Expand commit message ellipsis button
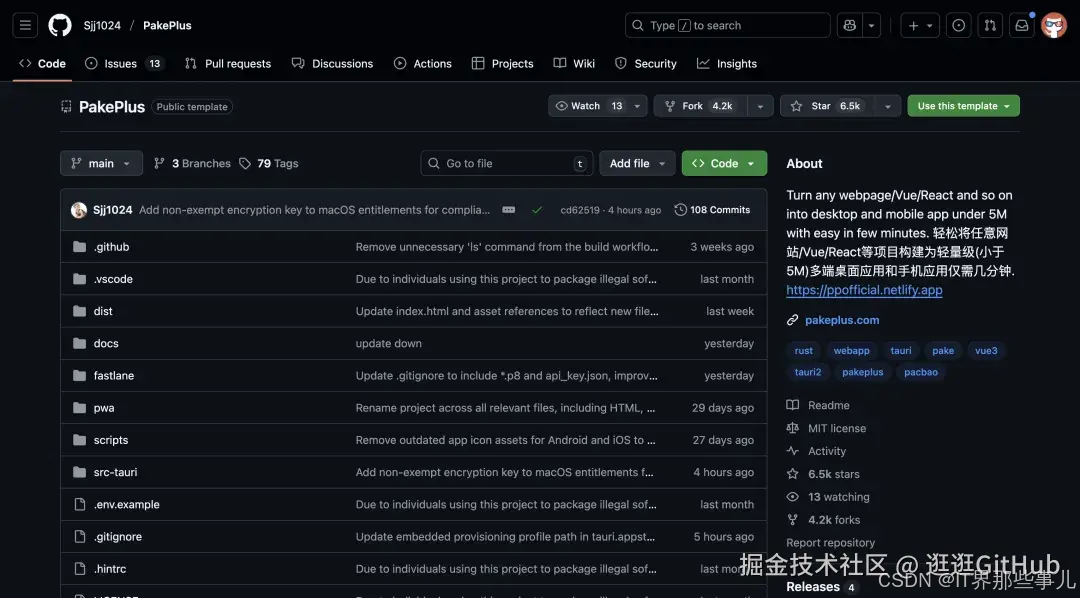The image size is (1080, 598). 508,210
